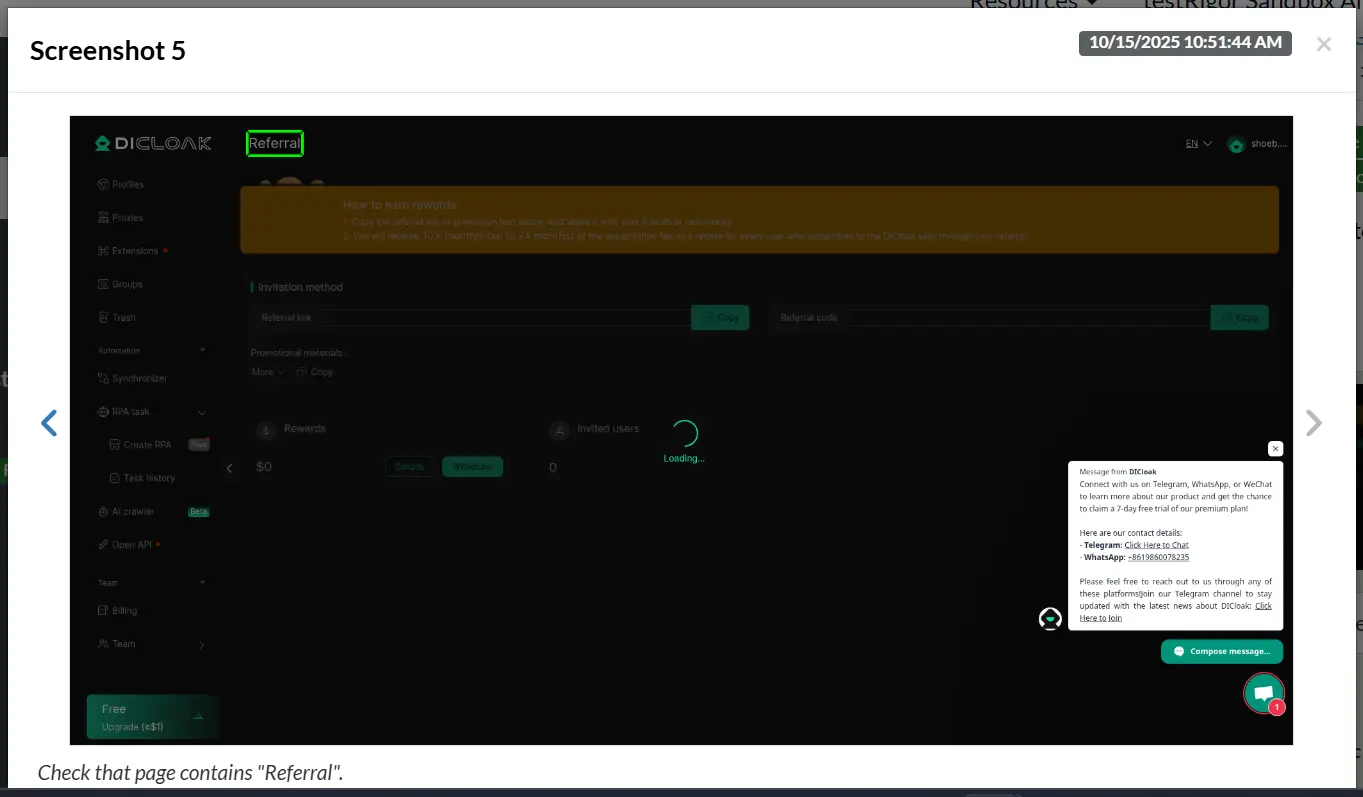This screenshot has width=1363, height=797.
Task: Go to the next screenshot with right arrow
Action: [1314, 423]
